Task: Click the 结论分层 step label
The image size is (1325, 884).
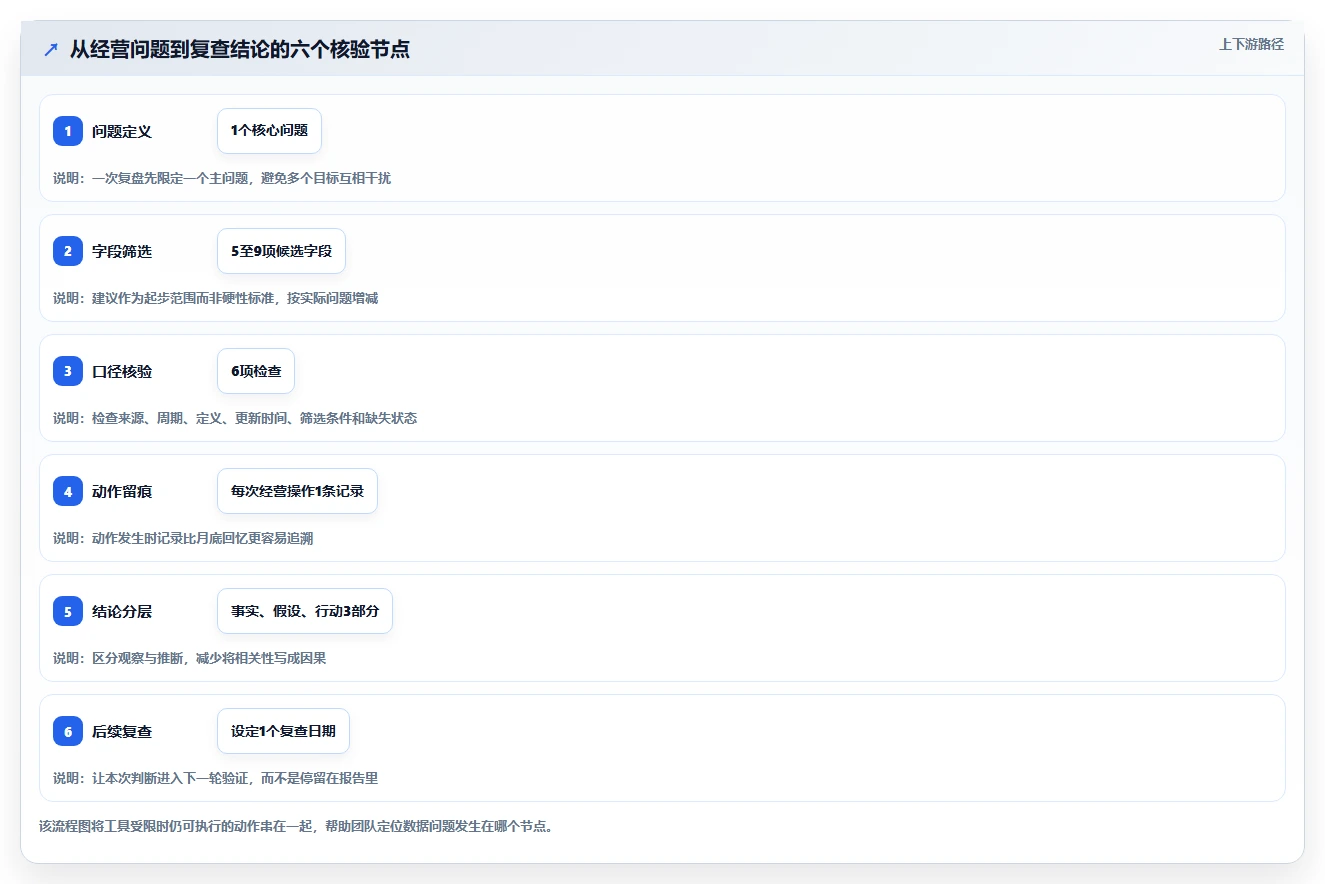Action: (x=122, y=611)
